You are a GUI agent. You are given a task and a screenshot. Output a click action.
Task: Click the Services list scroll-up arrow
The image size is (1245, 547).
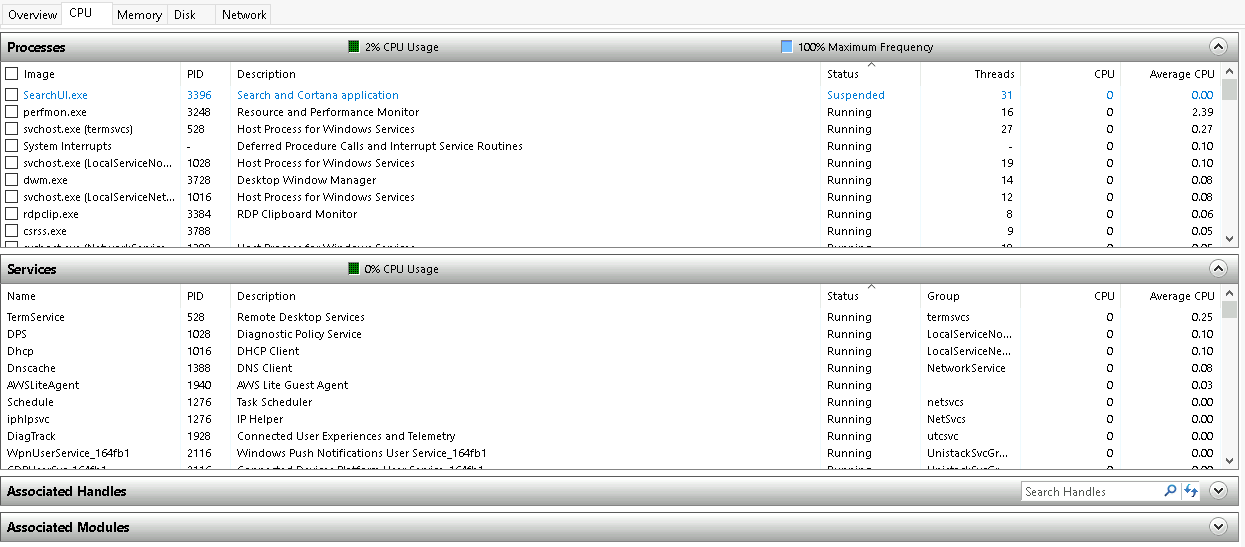(x=1230, y=295)
